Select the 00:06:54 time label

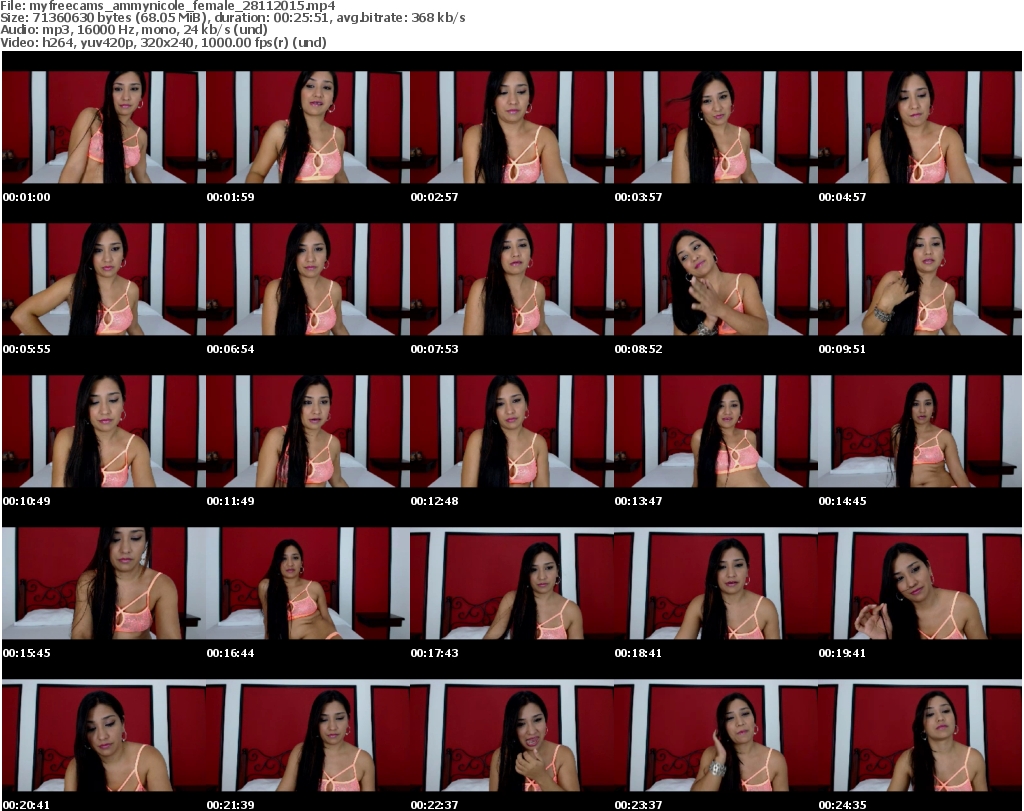[x=231, y=349]
